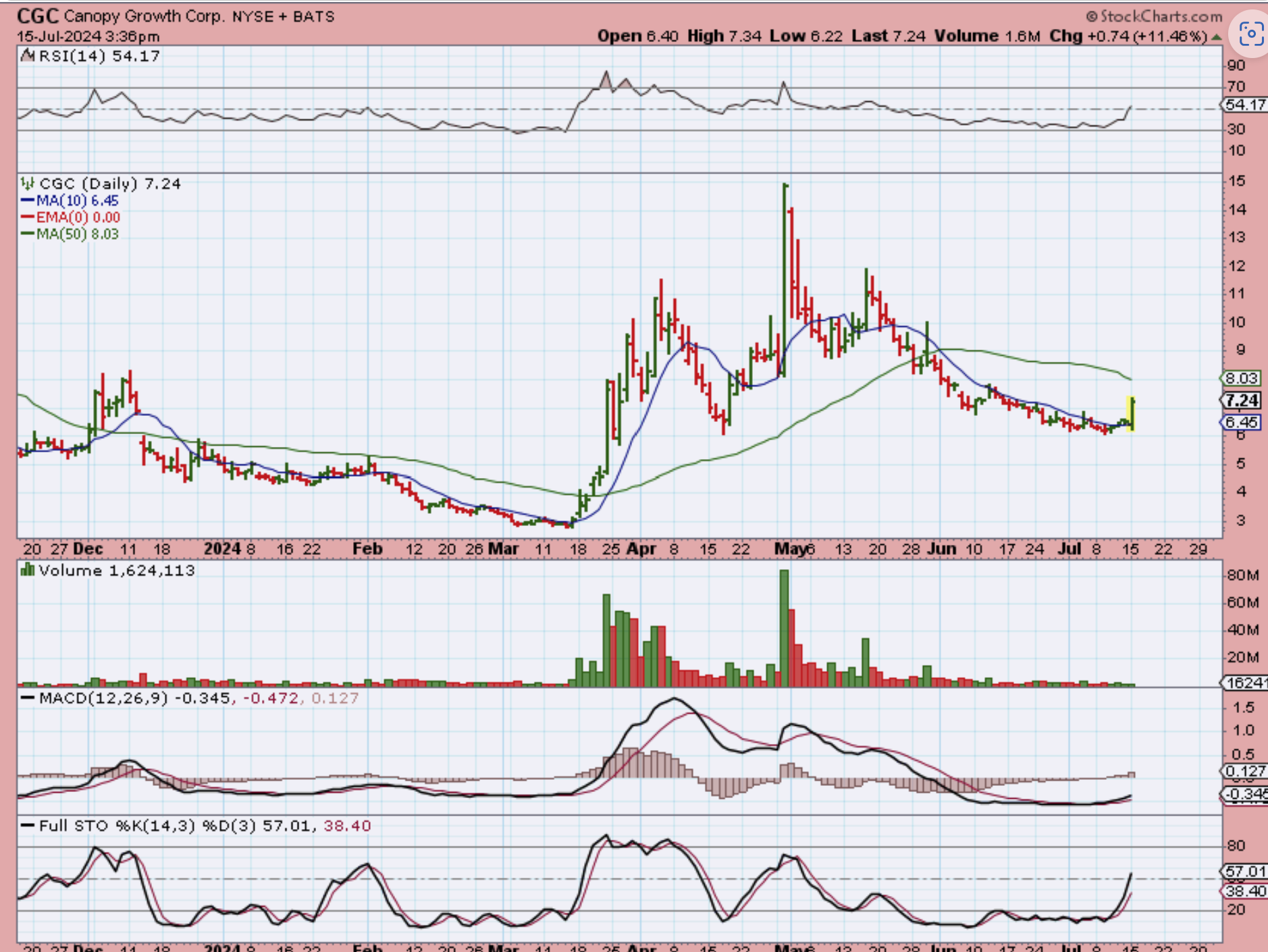The height and width of the screenshot is (952, 1268).
Task: Click the Apr label on price date axis
Action: pyautogui.click(x=641, y=549)
